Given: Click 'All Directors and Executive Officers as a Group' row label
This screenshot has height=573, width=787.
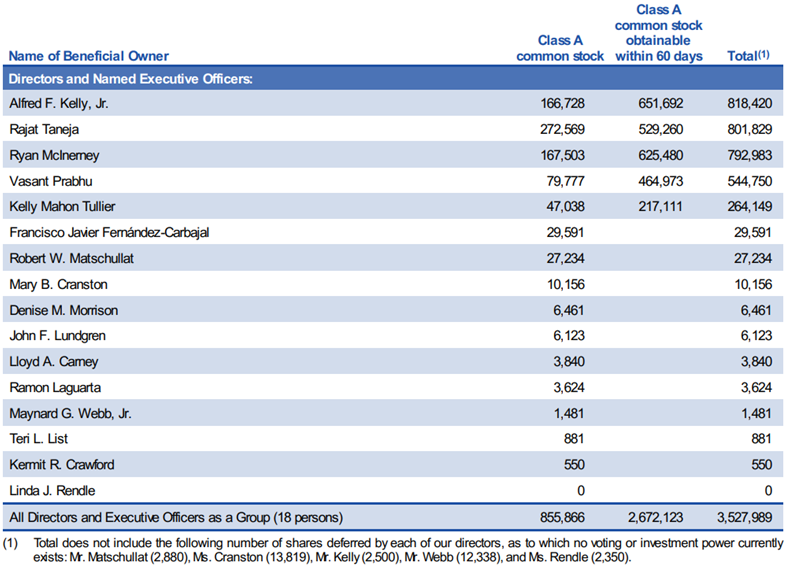Looking at the screenshot, I should tap(176, 518).
